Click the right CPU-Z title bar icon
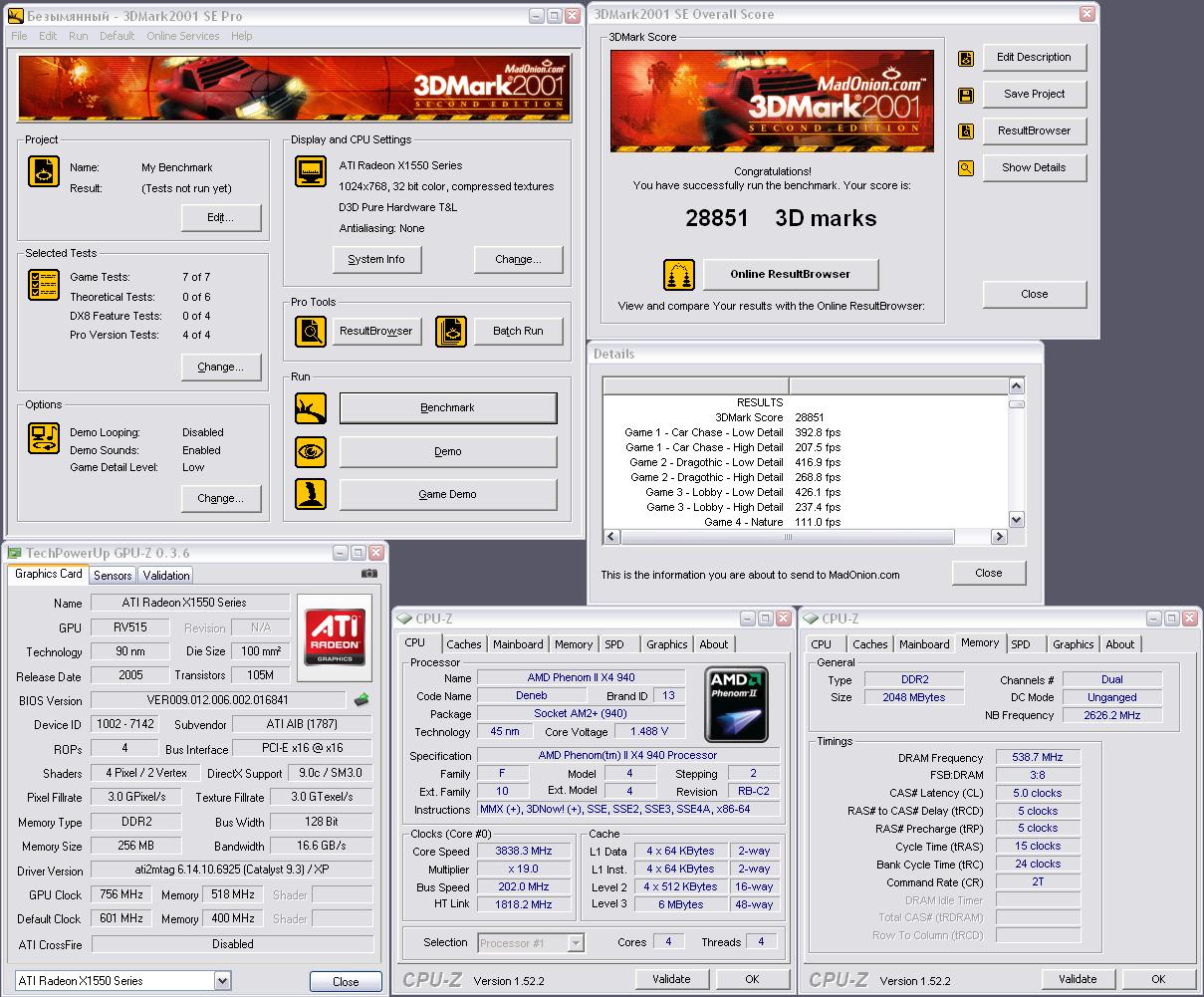The width and height of the screenshot is (1204, 997). click(812, 619)
